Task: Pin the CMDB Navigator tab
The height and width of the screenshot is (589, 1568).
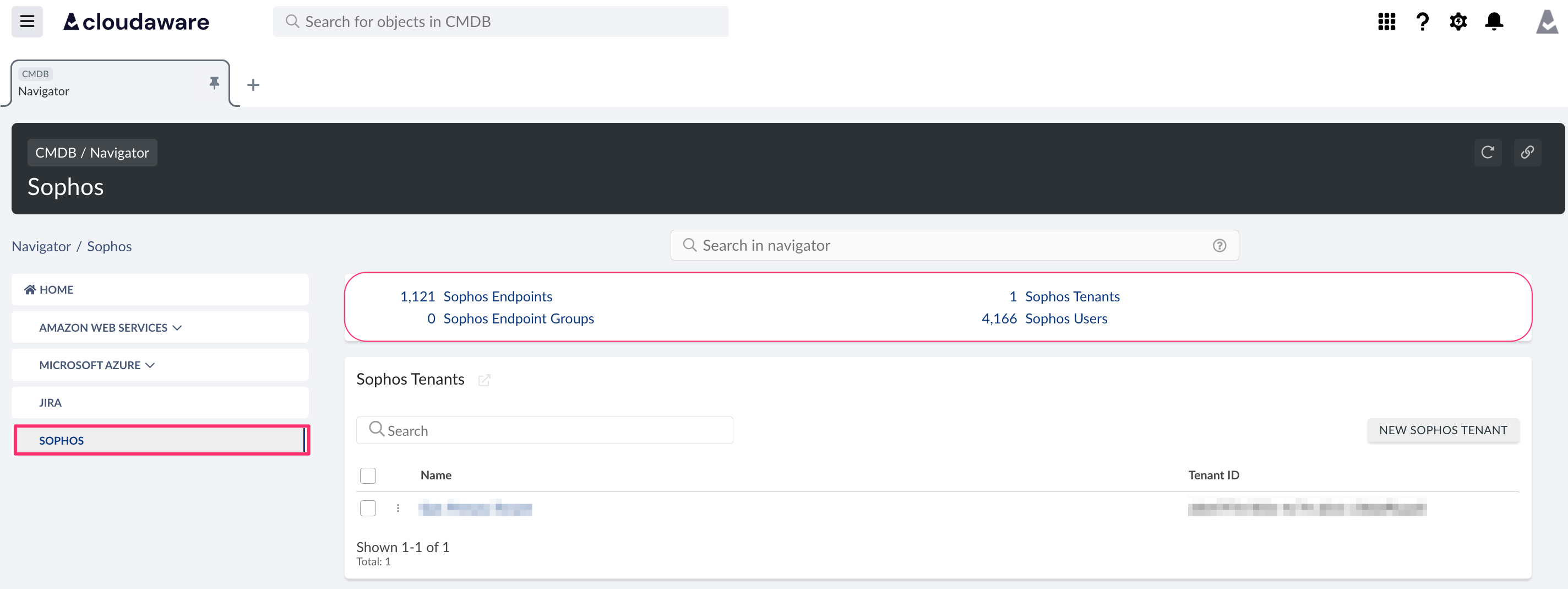Action: coord(214,83)
